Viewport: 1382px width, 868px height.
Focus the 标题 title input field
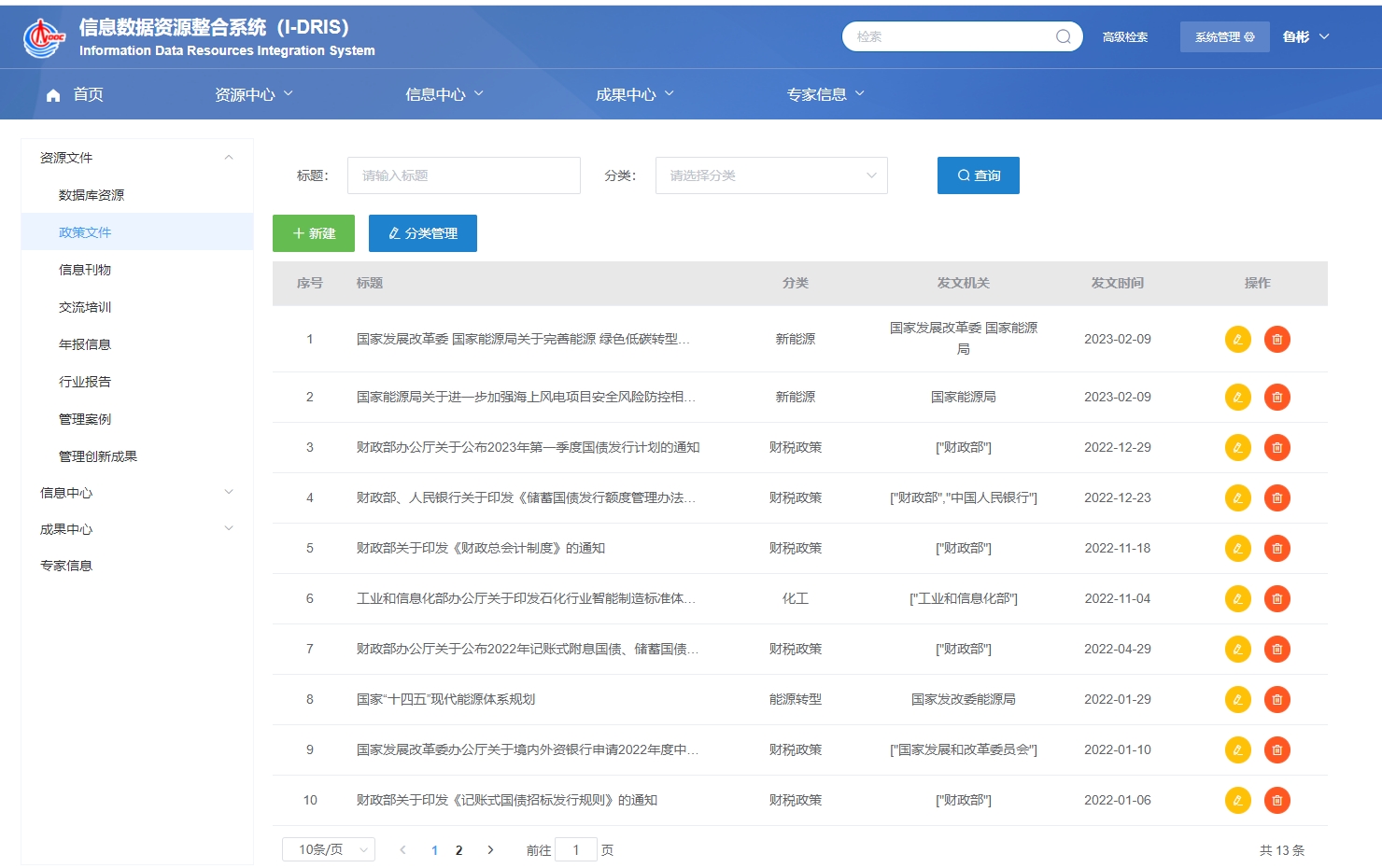(x=464, y=175)
